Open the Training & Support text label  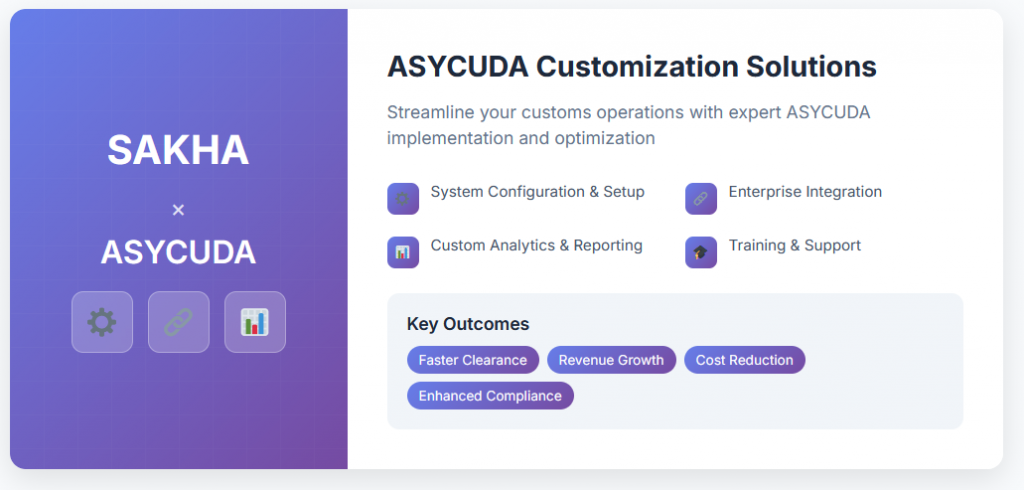point(795,246)
